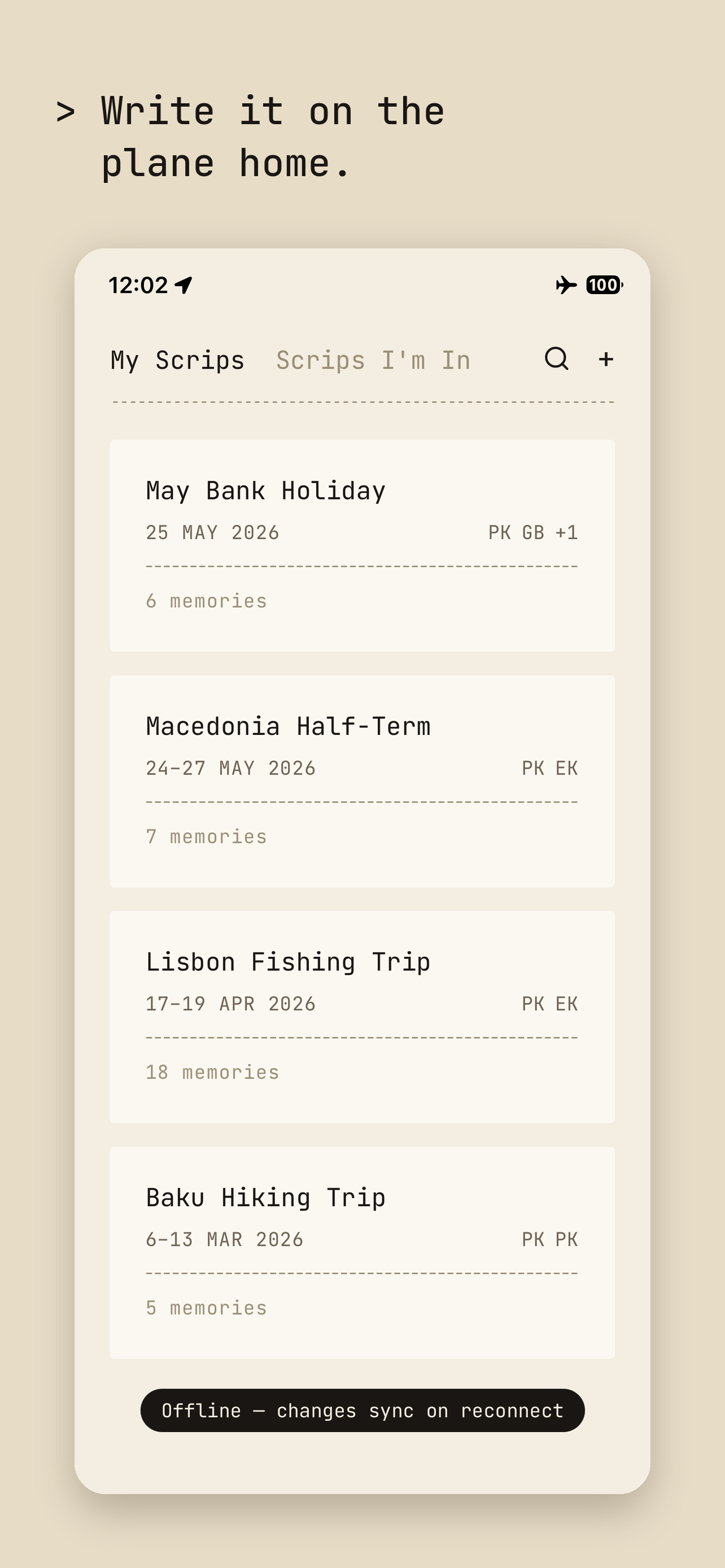Open the Baku Hiking Trip scrip
Screen dimensions: 725x1568
[362, 1252]
